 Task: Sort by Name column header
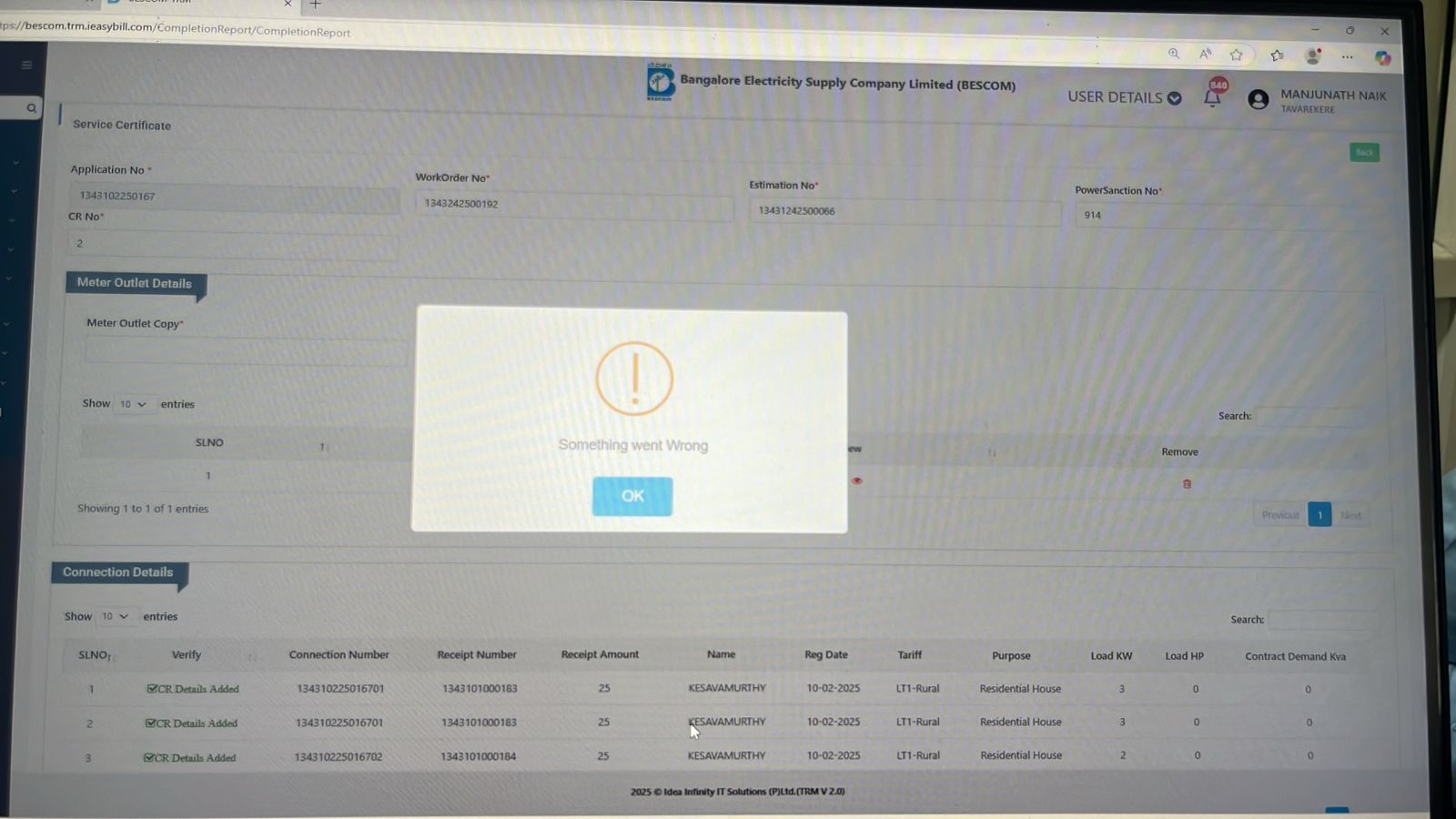pos(721,654)
